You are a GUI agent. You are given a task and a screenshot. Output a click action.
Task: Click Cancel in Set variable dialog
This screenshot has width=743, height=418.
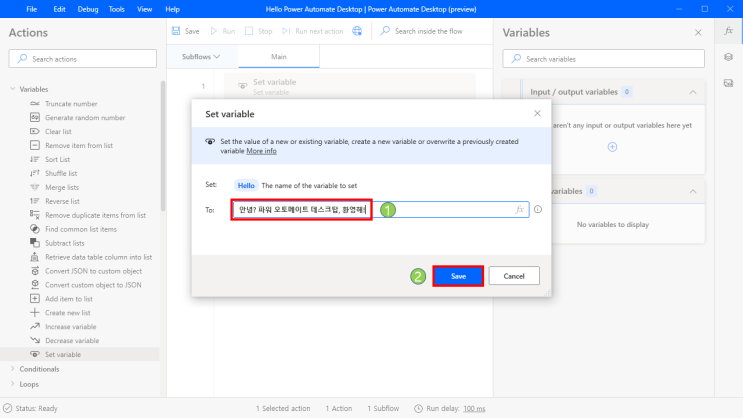(514, 276)
